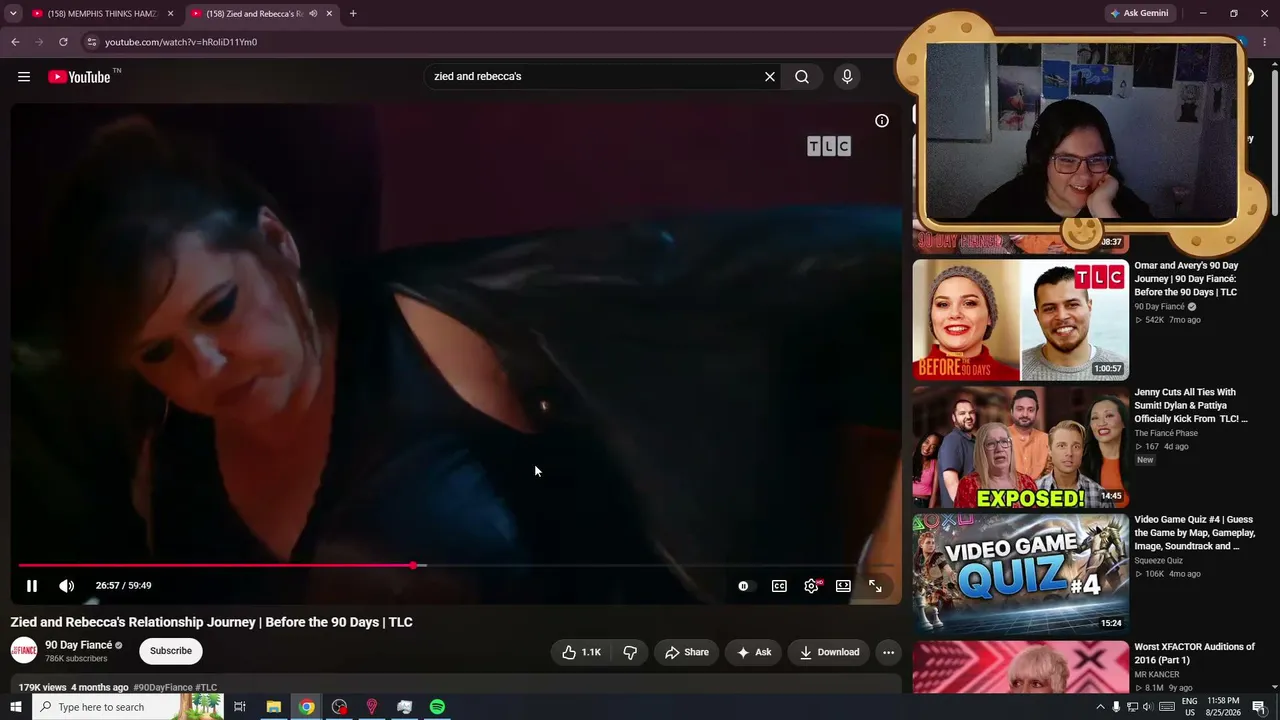Switch to theater mode
1280x720 pixels.
click(843, 586)
